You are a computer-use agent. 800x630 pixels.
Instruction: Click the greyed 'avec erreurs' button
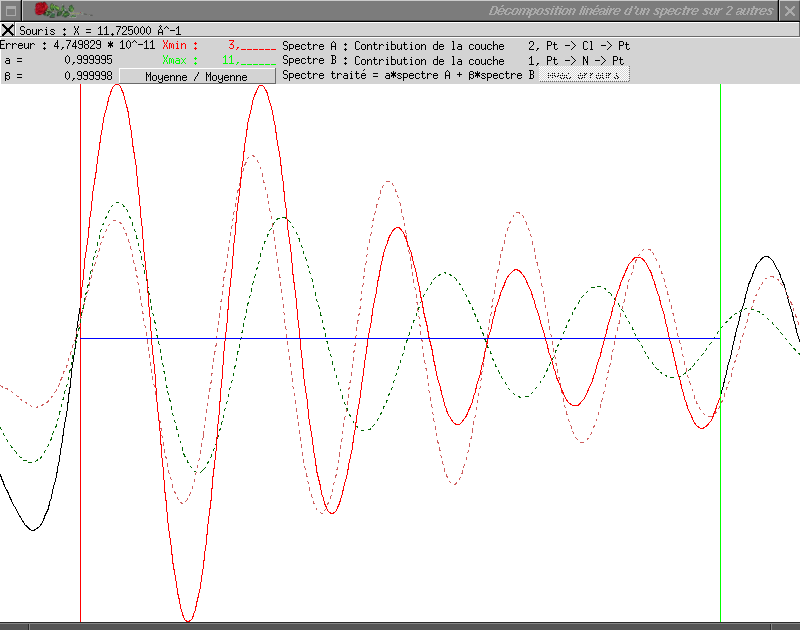tap(584, 75)
